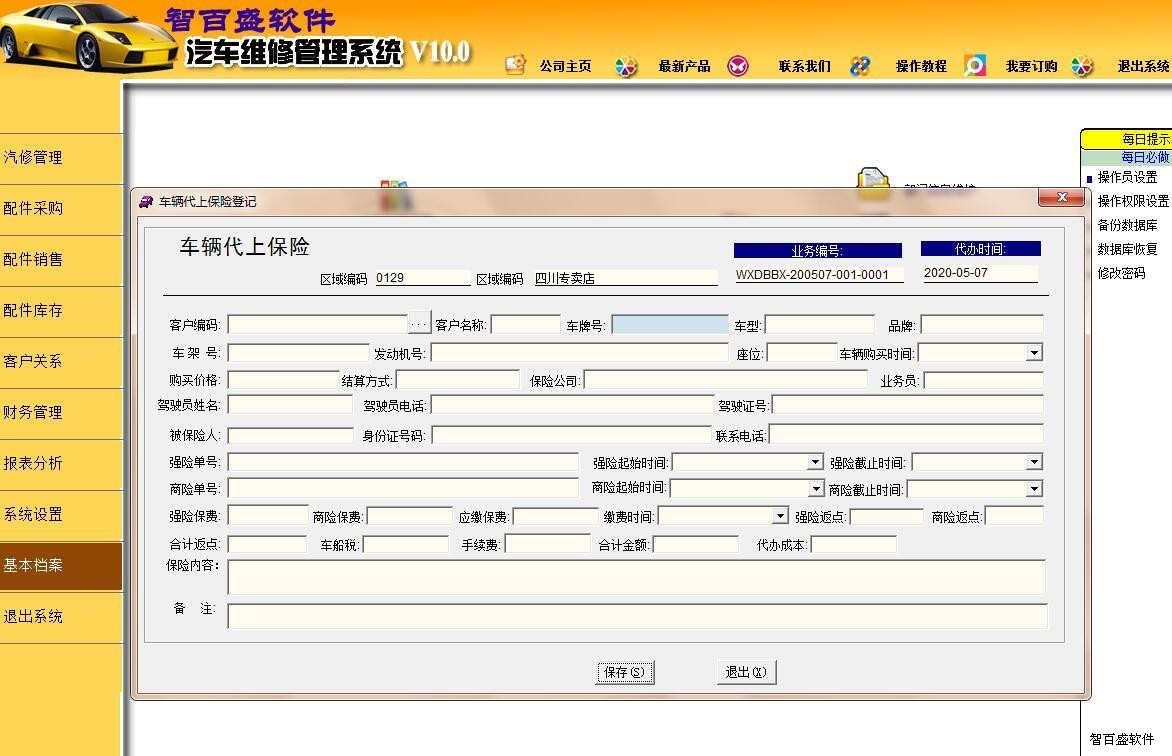1172x756 pixels.
Task: Open the 商险截止时间 dropdown
Action: click(1034, 489)
